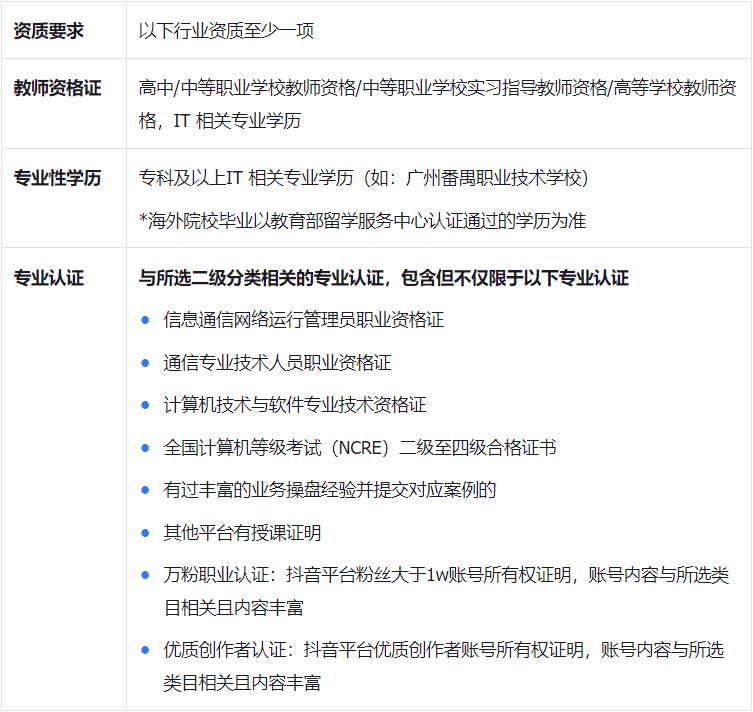Click the 专业性学历 row header
This screenshot has width=753, height=712.
(x=57, y=178)
